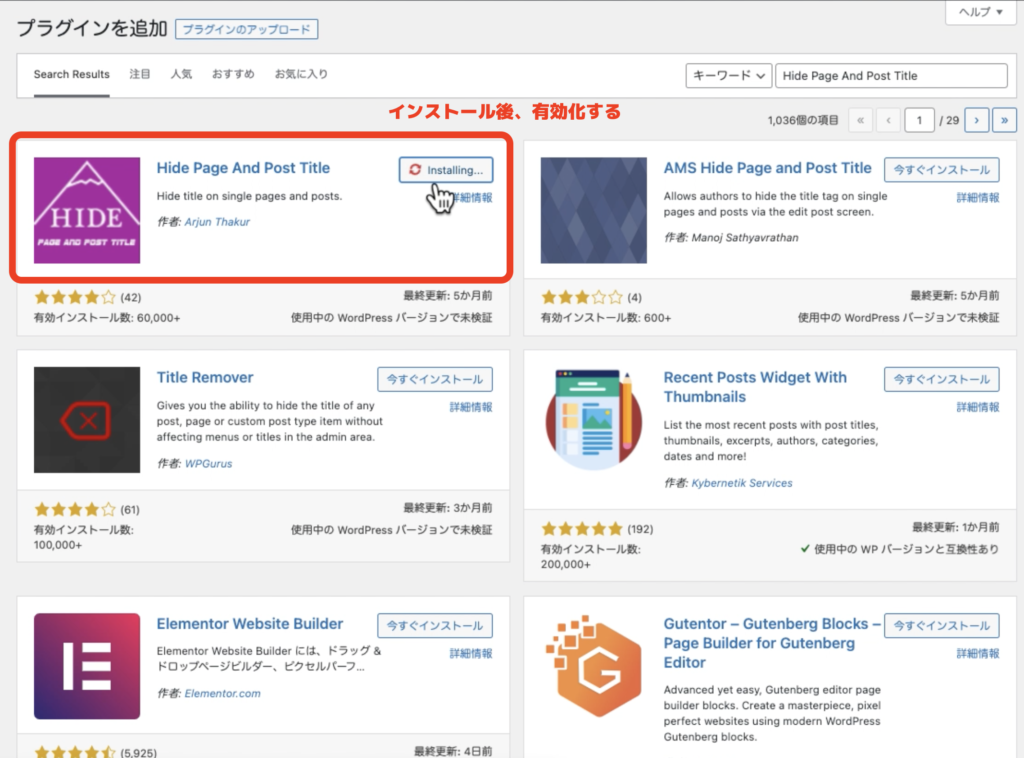Click the star rating for Title Remover

coord(75,509)
